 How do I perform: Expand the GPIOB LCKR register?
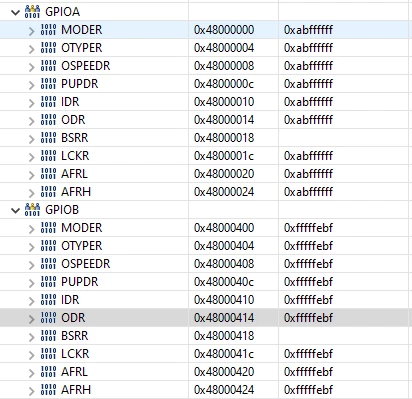(32, 355)
